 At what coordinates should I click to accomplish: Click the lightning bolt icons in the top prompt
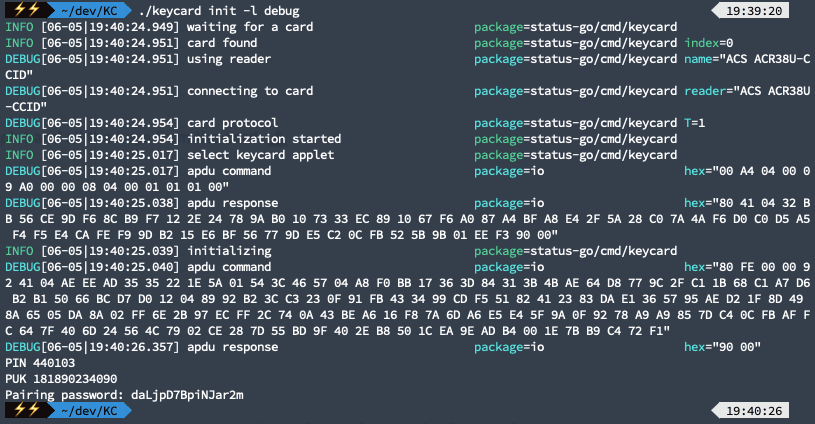(x=24, y=10)
